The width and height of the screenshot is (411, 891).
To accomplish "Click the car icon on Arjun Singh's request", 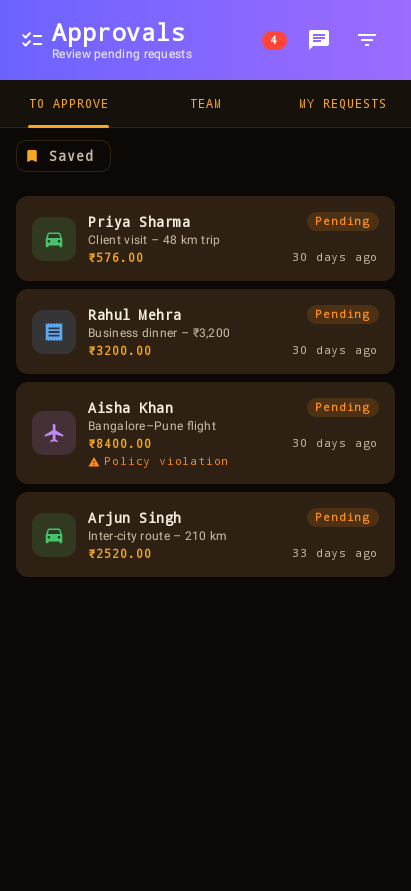I will pos(54,535).
